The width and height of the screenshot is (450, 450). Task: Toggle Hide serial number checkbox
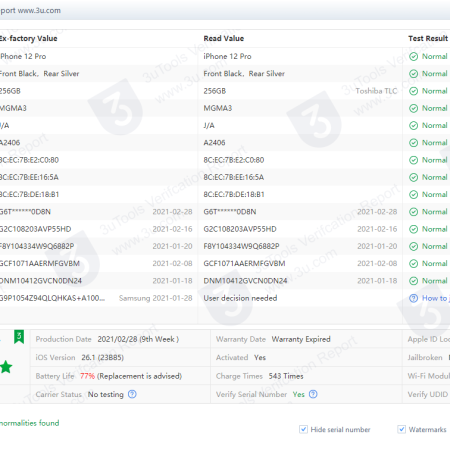(303, 429)
